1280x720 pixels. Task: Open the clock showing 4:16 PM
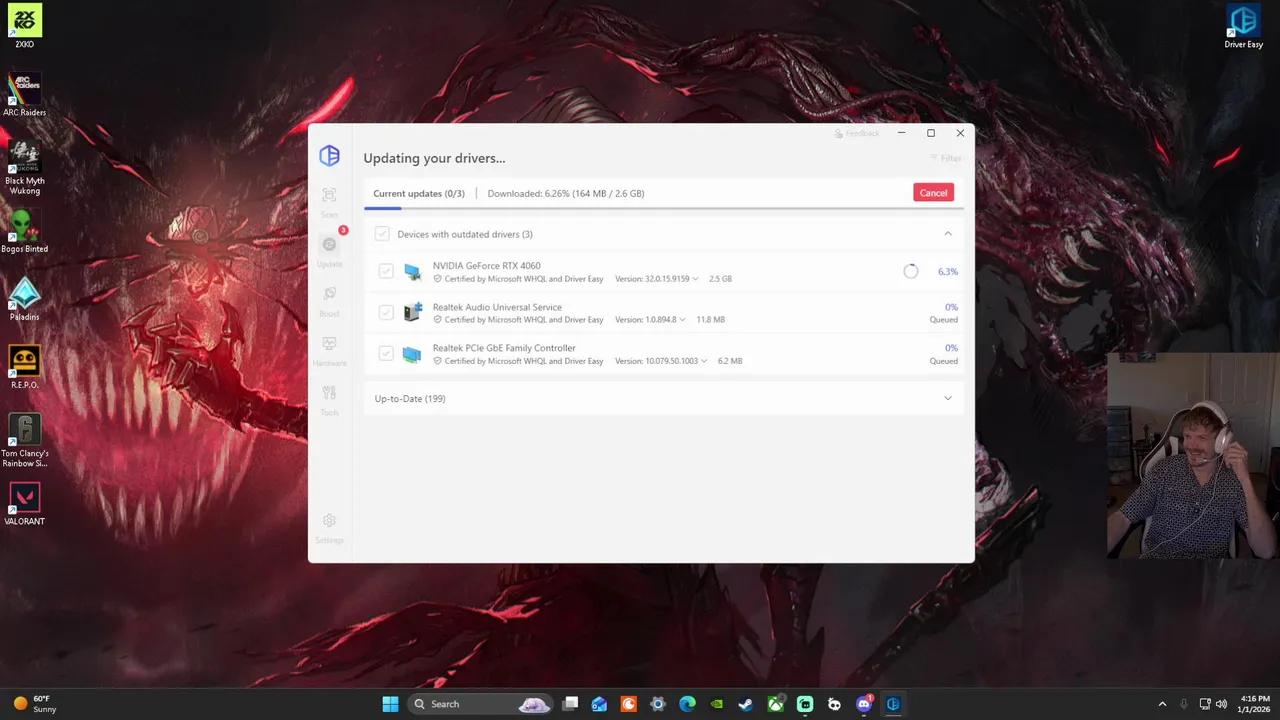coord(1255,704)
